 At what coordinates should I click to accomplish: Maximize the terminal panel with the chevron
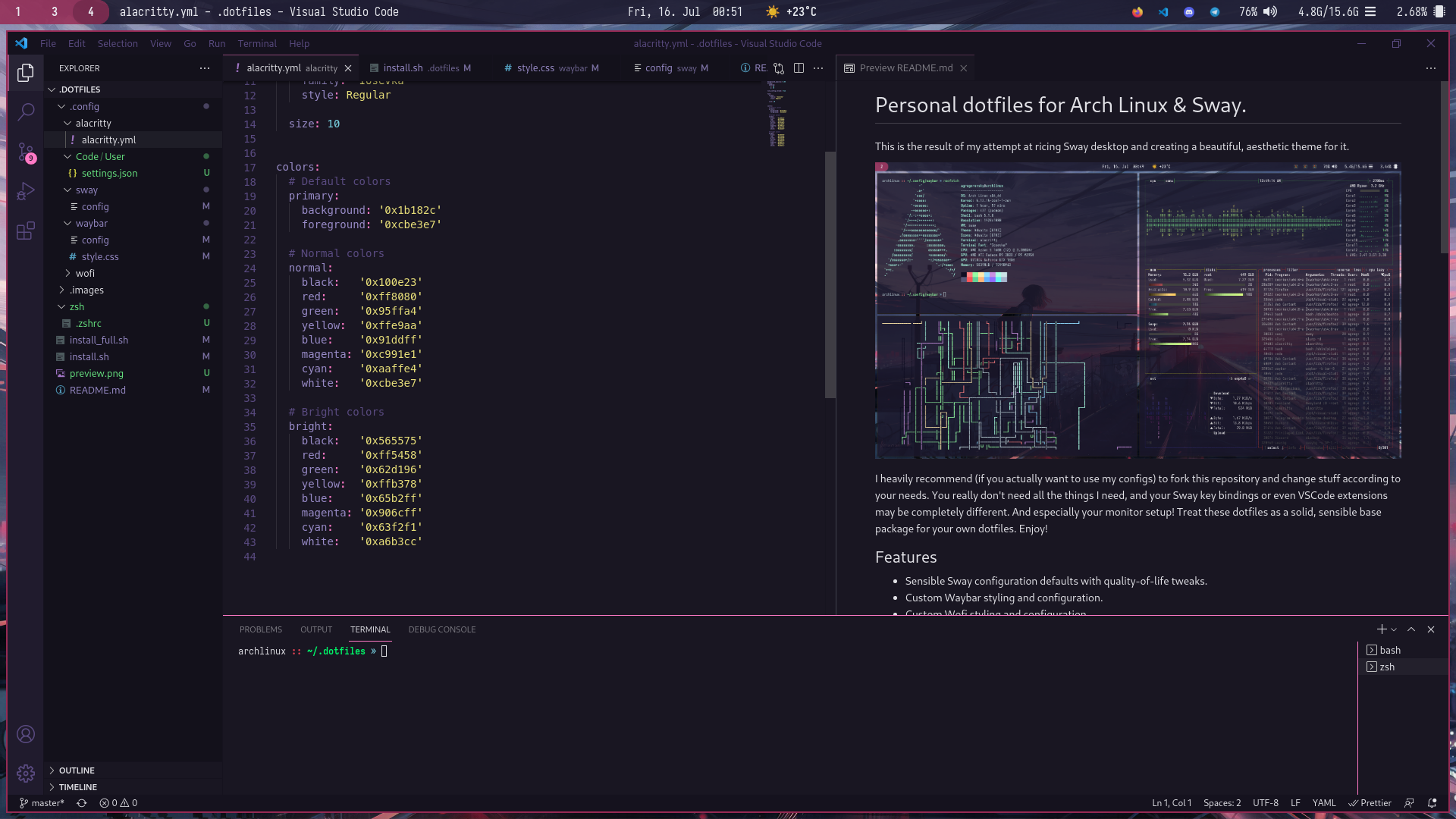1411,629
